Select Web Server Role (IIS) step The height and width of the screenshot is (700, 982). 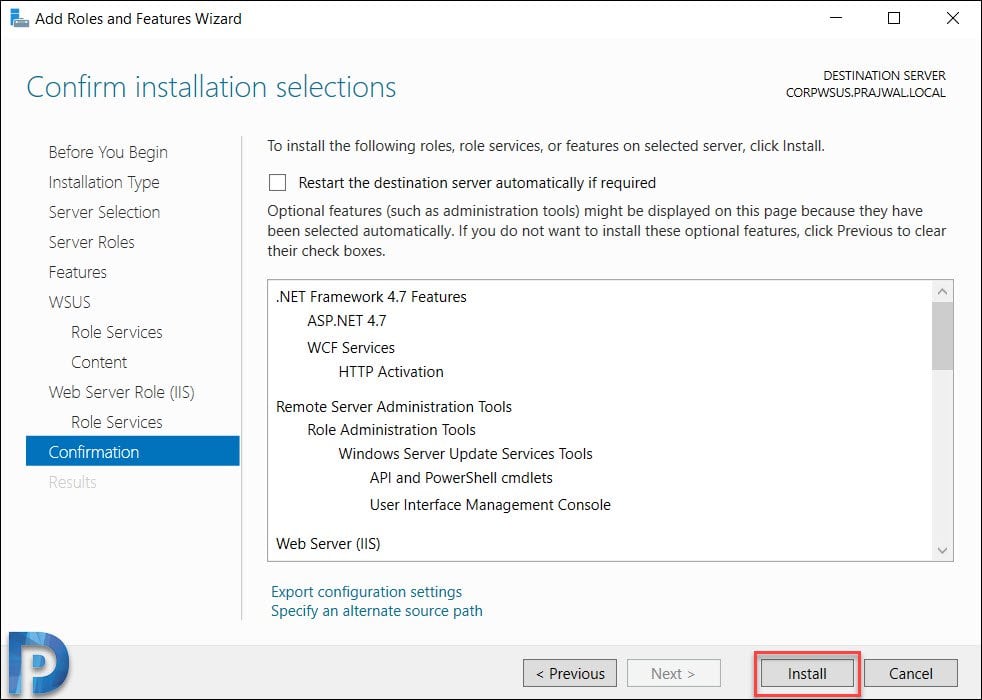[x=121, y=393]
